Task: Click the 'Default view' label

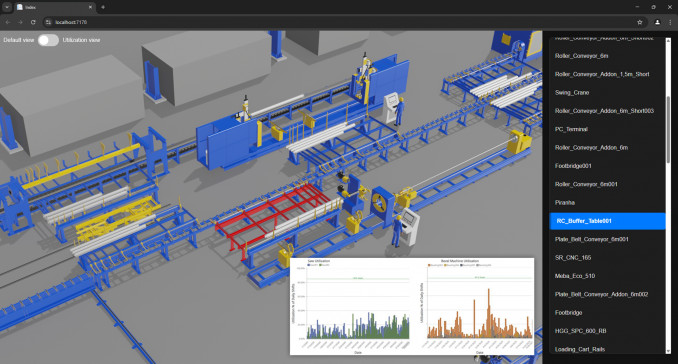Action: pyautogui.click(x=19, y=40)
